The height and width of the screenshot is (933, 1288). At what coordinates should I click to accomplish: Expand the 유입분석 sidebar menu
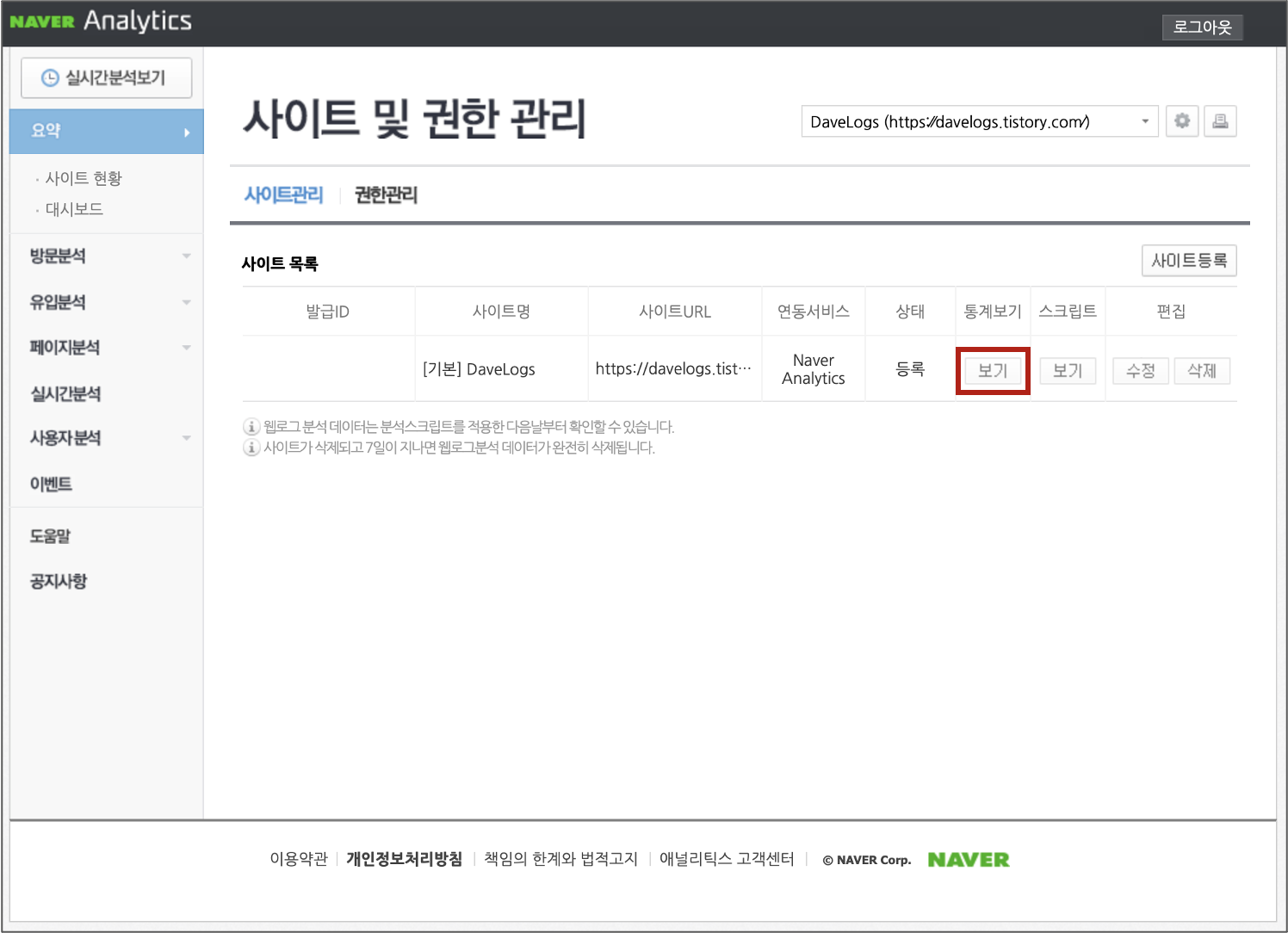tap(107, 302)
